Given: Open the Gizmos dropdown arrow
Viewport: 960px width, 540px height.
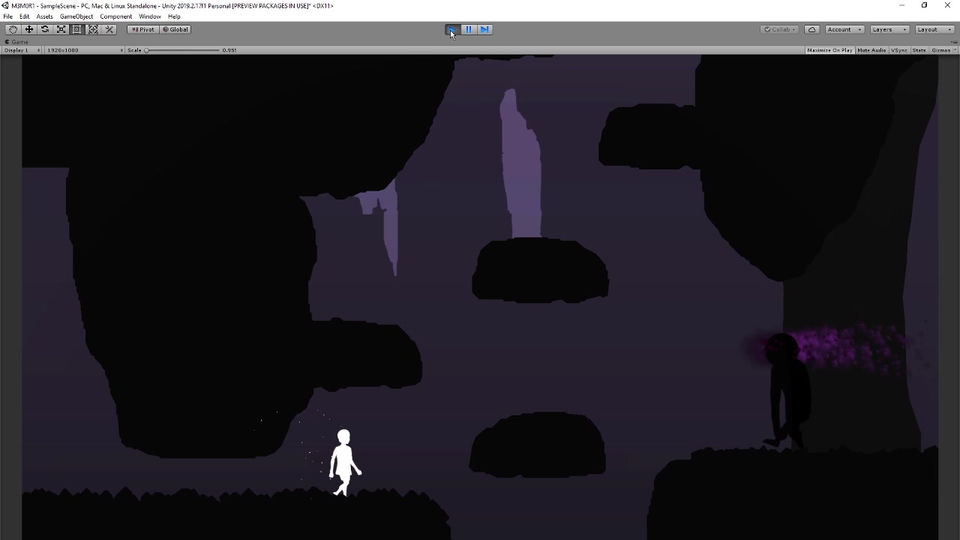Looking at the screenshot, I should point(954,50).
